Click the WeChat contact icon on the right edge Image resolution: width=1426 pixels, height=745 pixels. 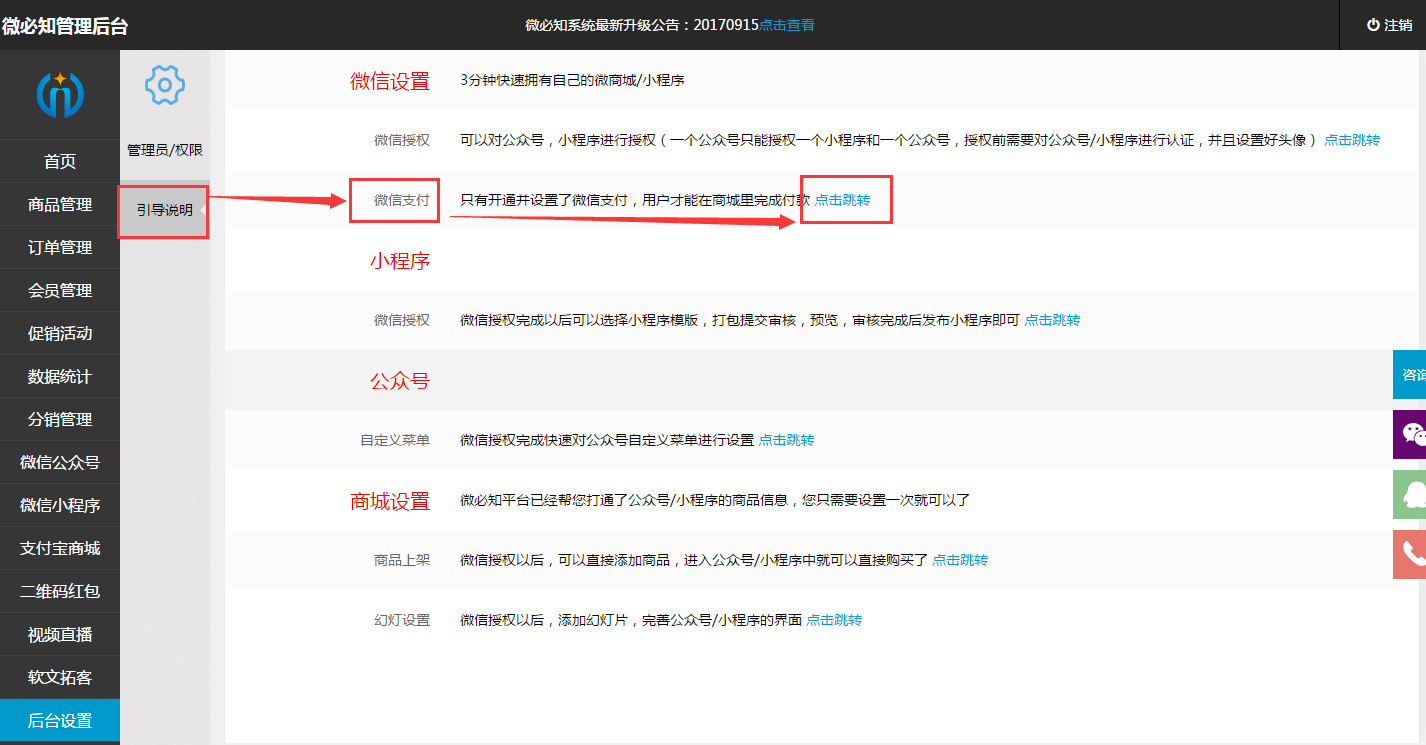[x=1411, y=435]
